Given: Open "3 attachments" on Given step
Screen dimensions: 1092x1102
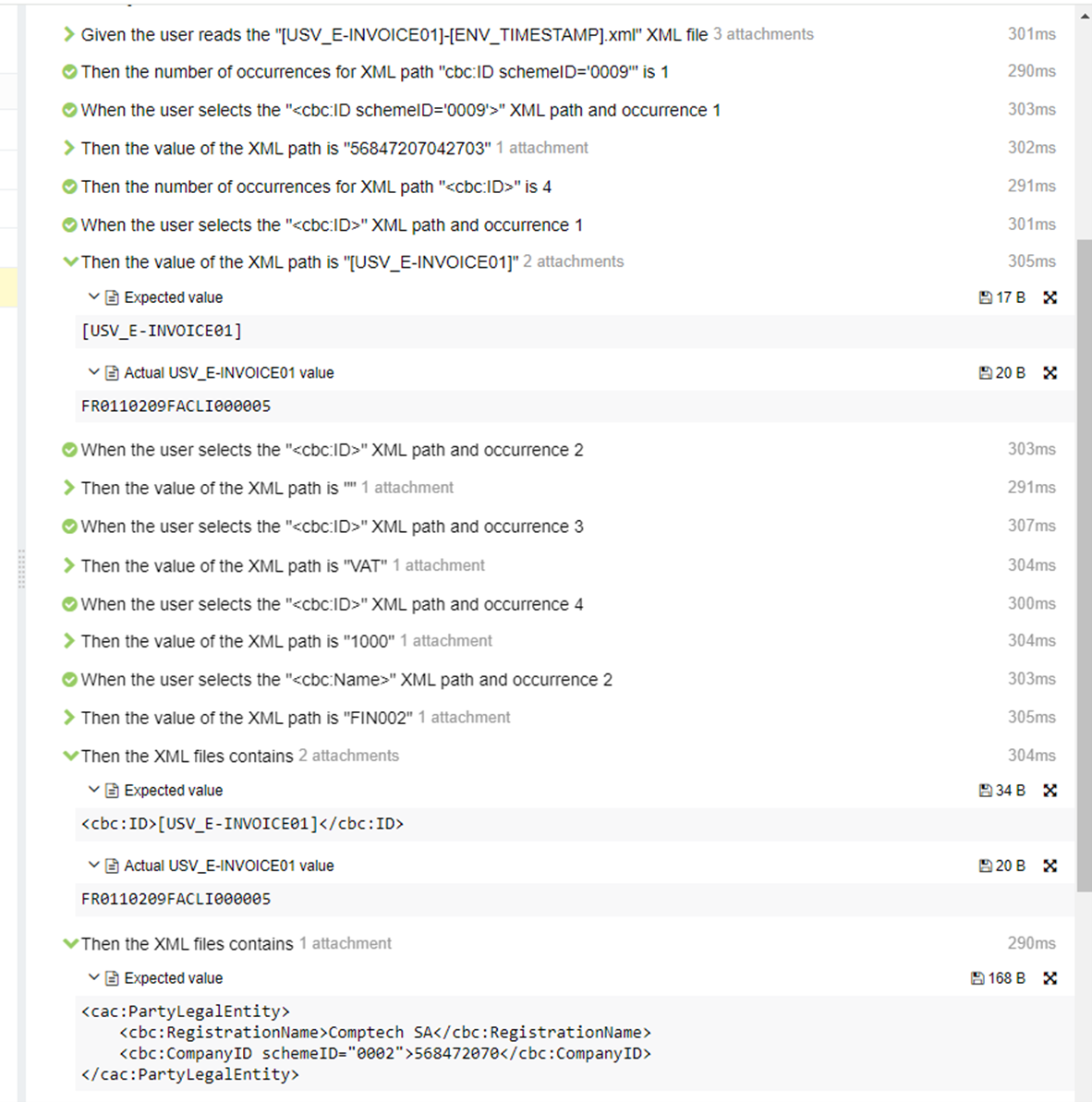Looking at the screenshot, I should coord(763,34).
